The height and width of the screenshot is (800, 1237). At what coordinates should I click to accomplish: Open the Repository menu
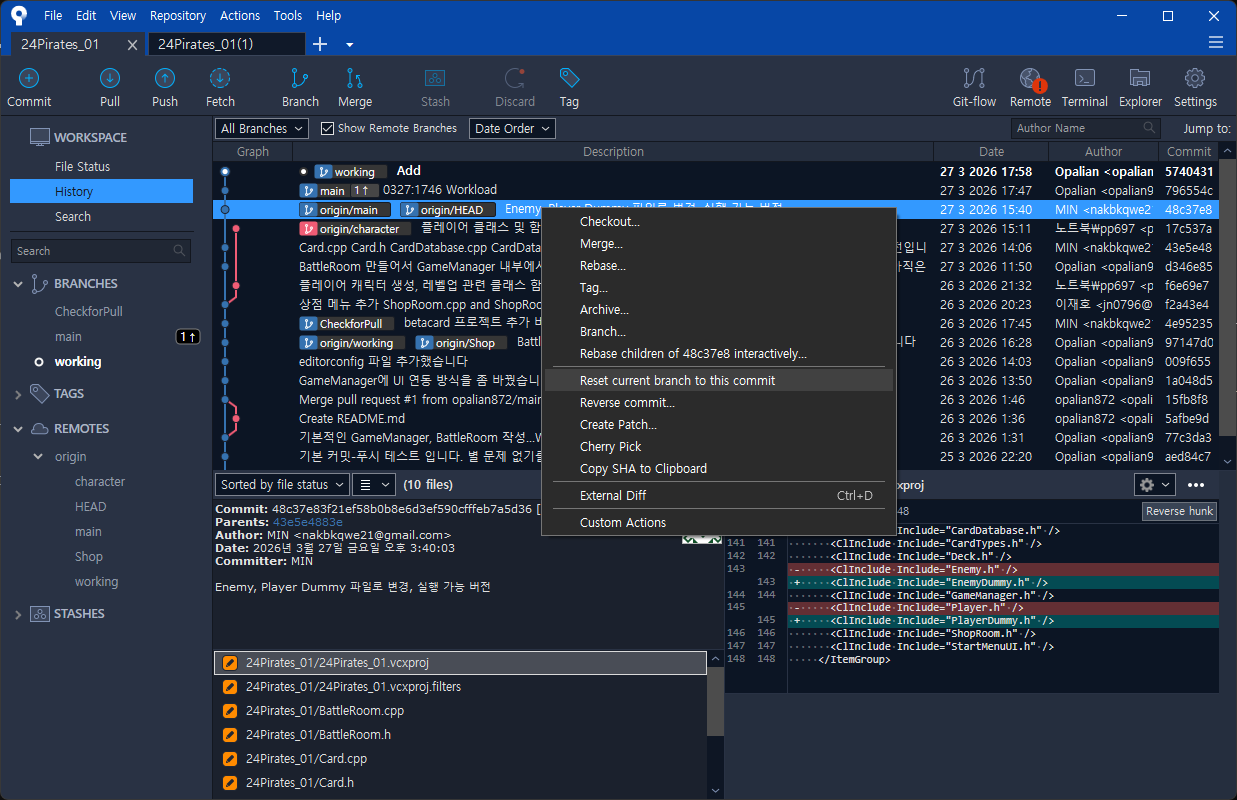178,16
